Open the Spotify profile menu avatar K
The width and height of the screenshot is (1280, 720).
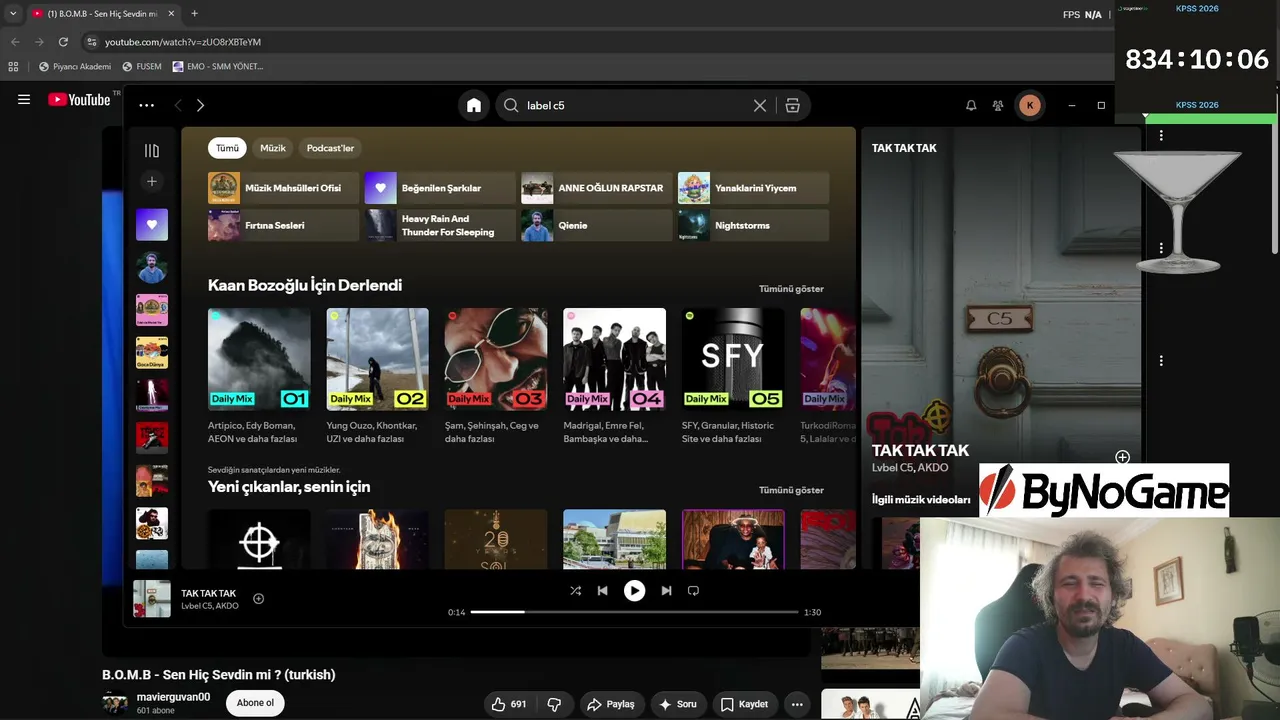click(x=1030, y=105)
